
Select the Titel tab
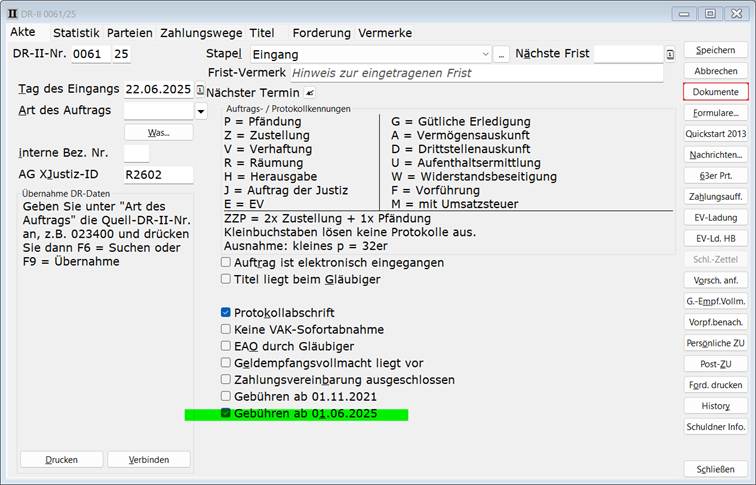pyautogui.click(x=262, y=33)
